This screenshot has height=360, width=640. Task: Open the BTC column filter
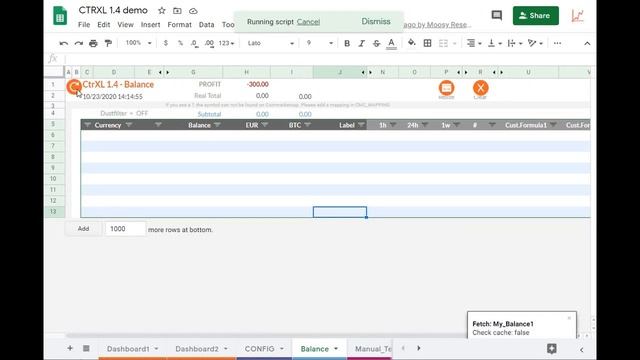coord(308,125)
